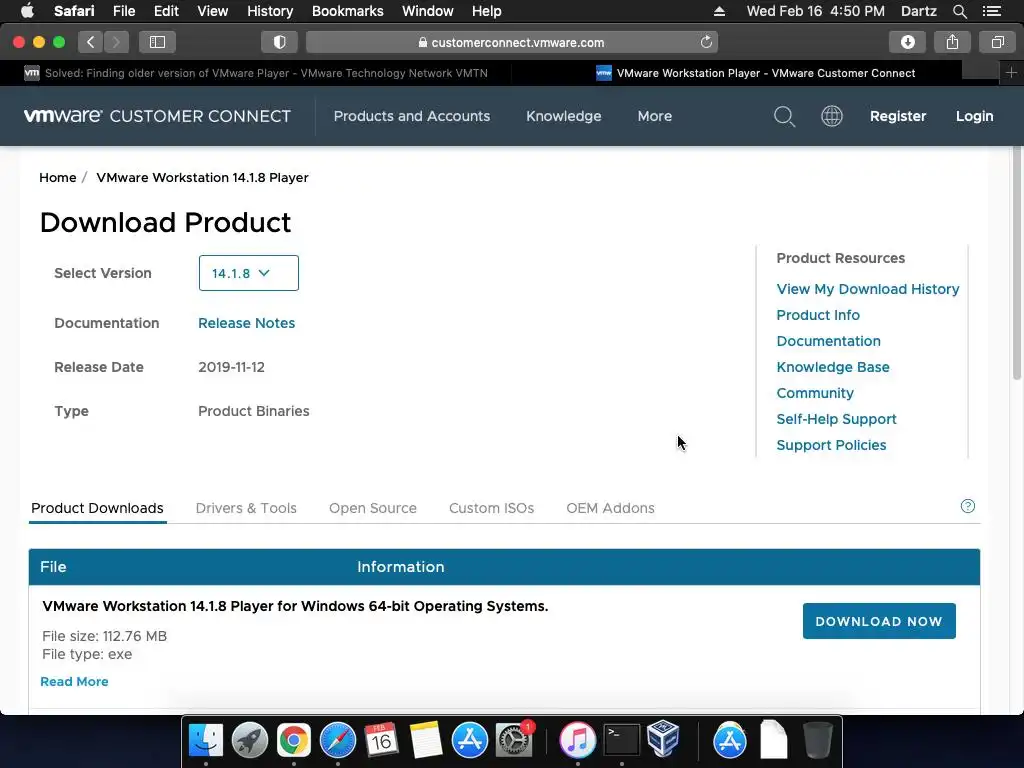Viewport: 1024px width, 768px height.
Task: Open language globe selector
Action: pyautogui.click(x=831, y=116)
